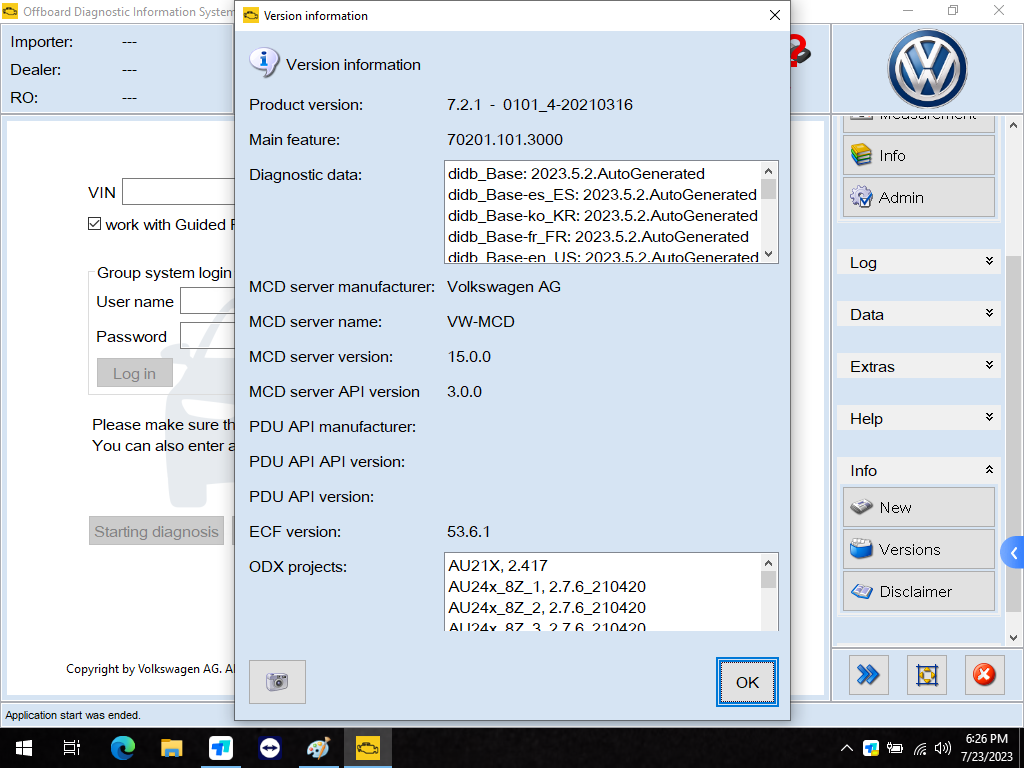Click the red cancel X icon
The height and width of the screenshot is (768, 1024).
984,676
